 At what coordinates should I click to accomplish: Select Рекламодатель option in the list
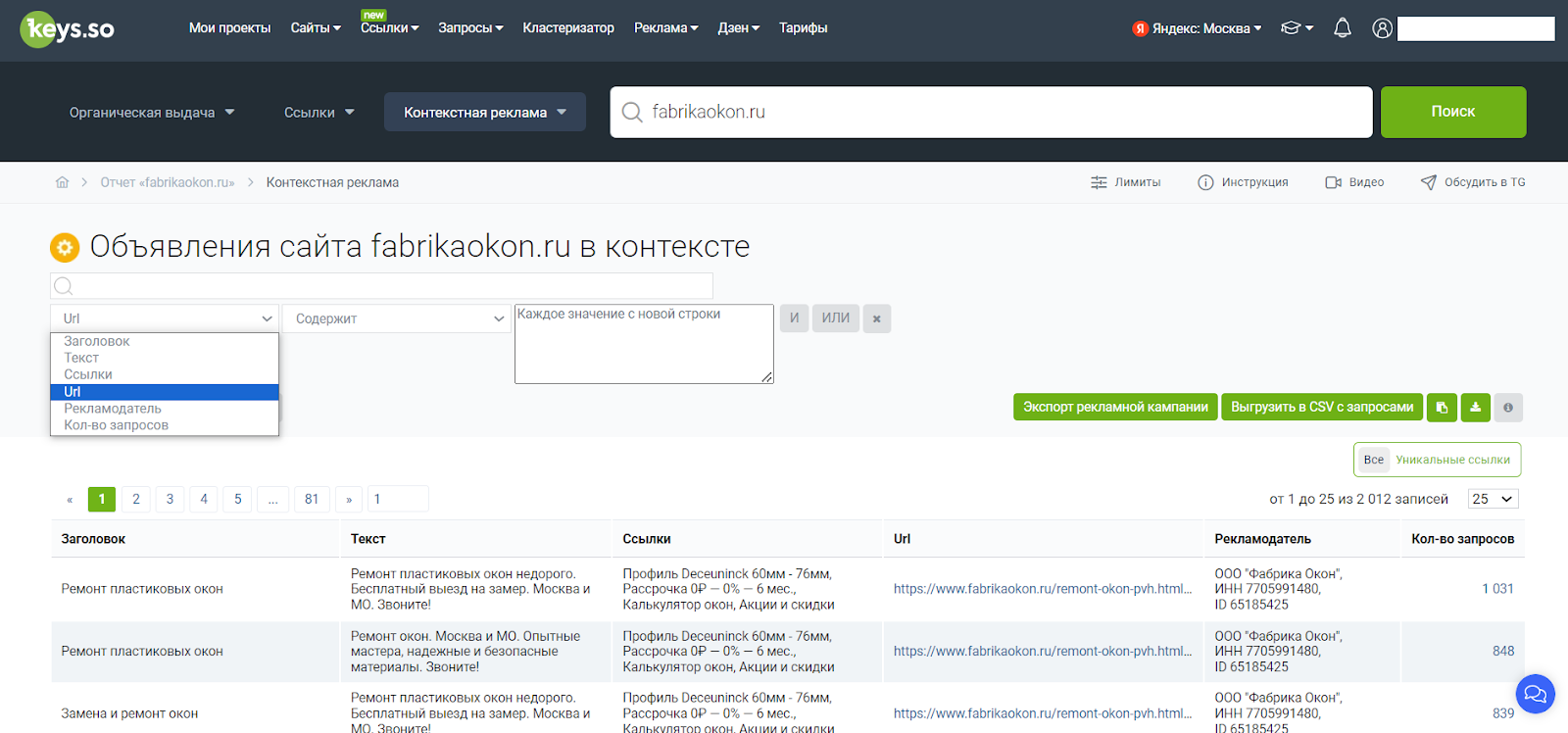165,409
